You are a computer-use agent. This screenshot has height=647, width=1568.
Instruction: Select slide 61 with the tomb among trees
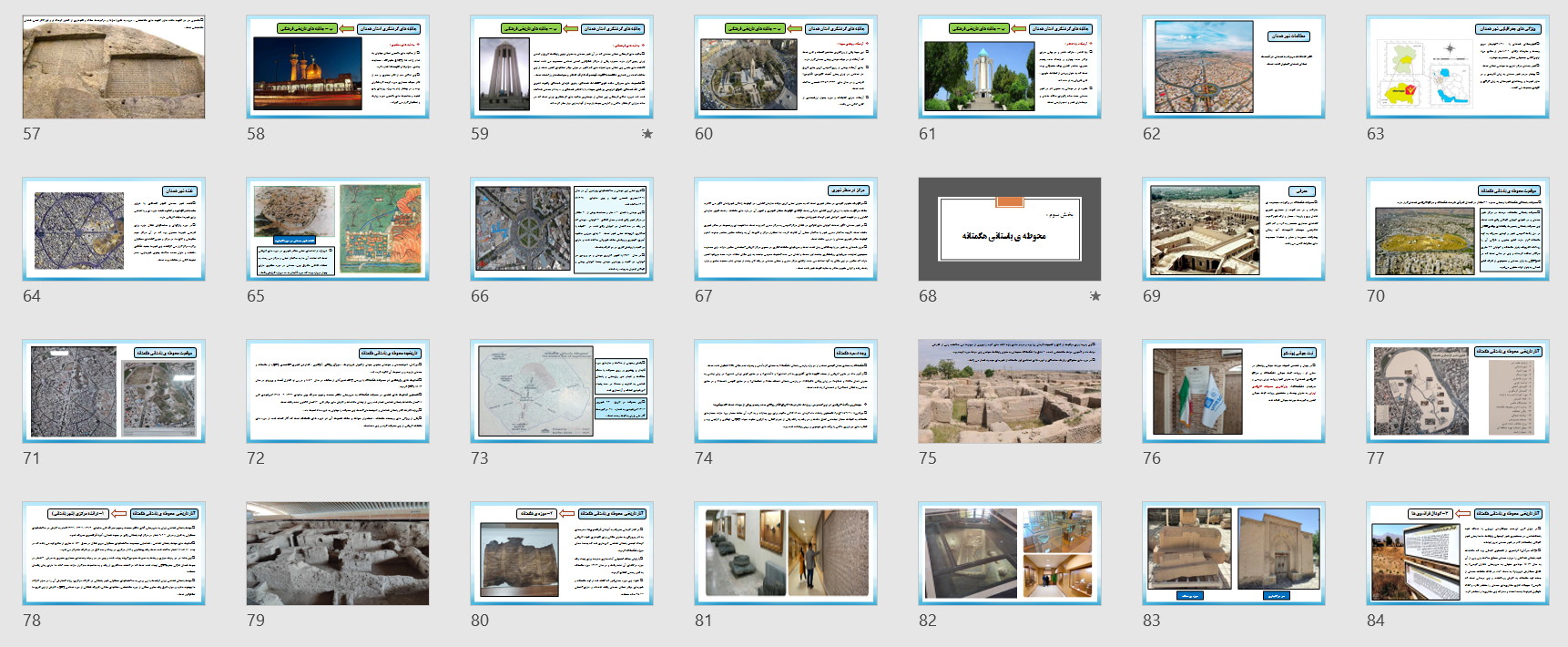pyautogui.click(x=1010, y=67)
